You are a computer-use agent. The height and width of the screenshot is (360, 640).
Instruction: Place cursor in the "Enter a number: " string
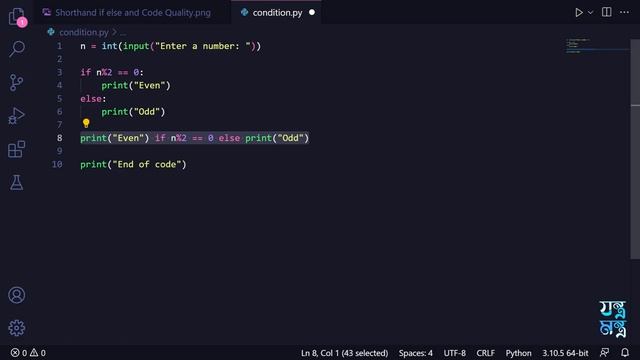[203, 46]
